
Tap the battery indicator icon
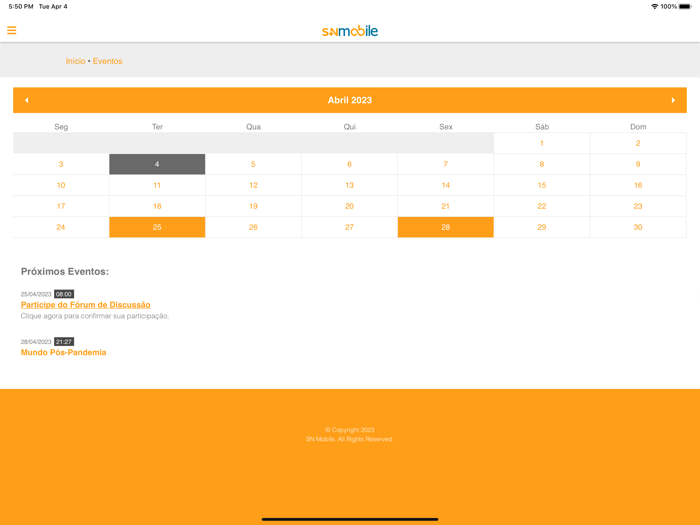685,6
